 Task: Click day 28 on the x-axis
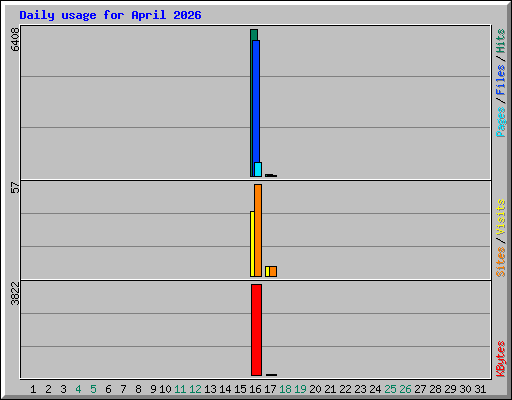[x=435, y=389]
